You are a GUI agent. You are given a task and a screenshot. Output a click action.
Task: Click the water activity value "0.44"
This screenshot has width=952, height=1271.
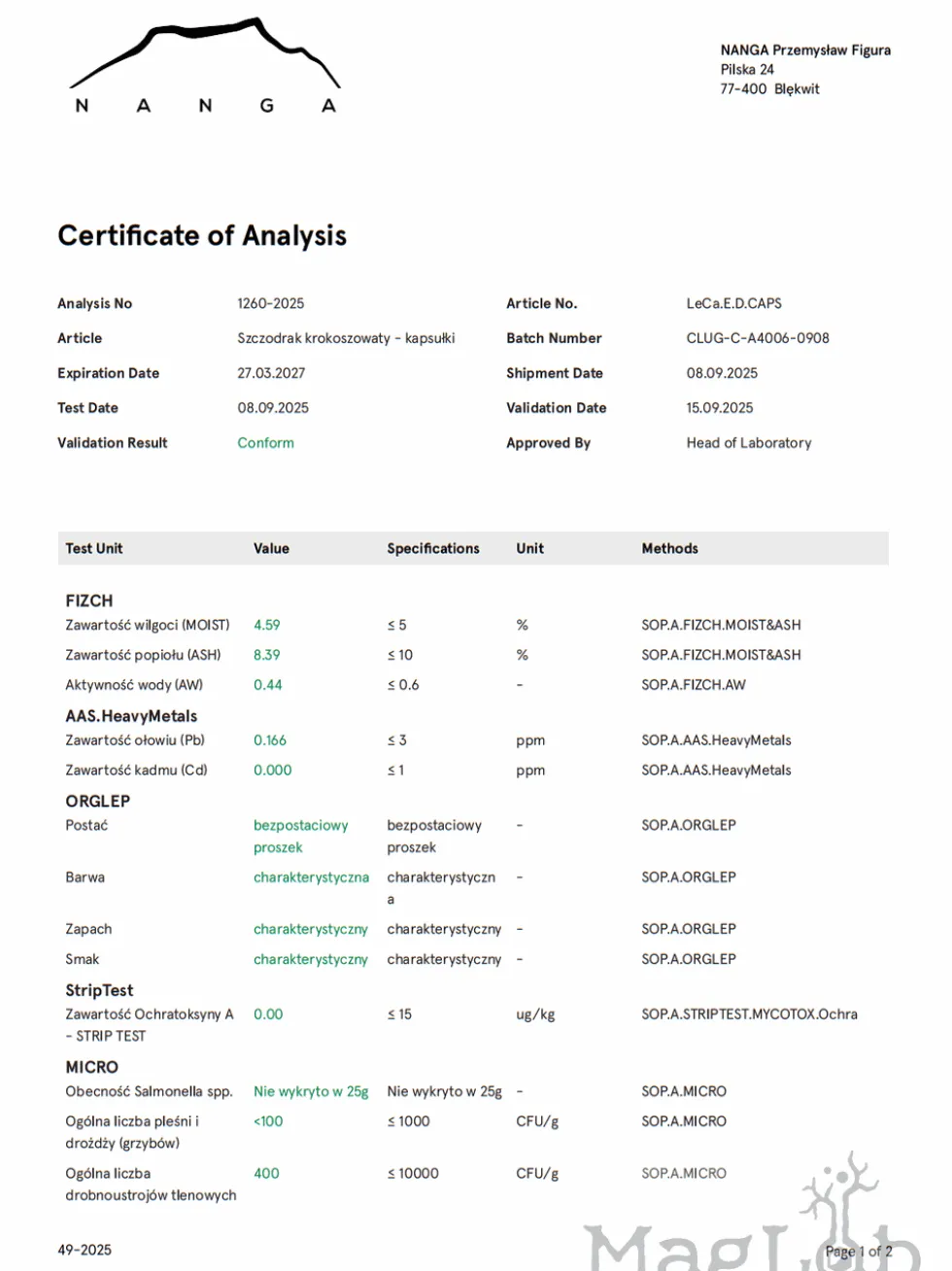[x=267, y=685]
